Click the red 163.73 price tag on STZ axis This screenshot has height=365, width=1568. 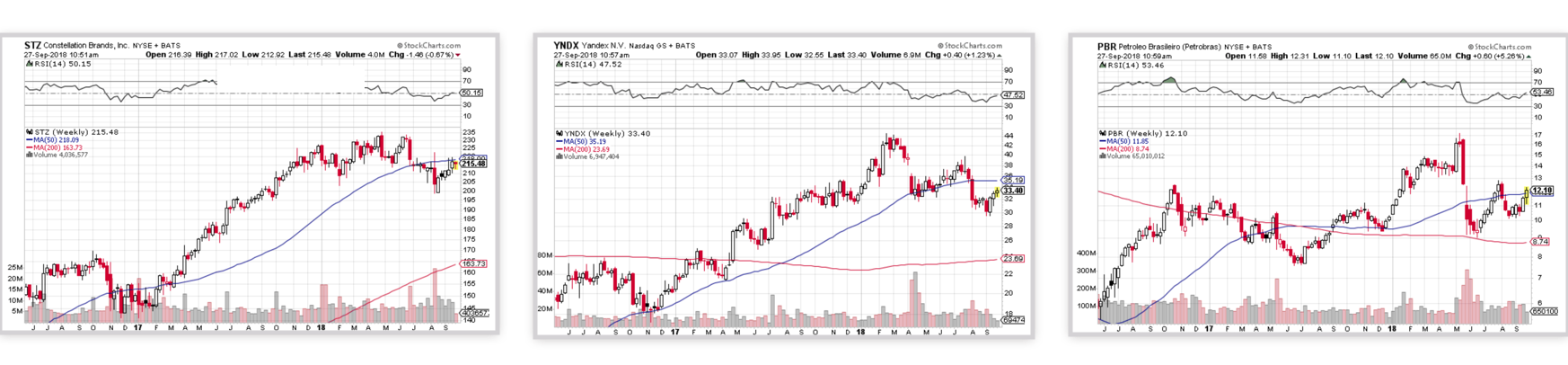pos(473,263)
